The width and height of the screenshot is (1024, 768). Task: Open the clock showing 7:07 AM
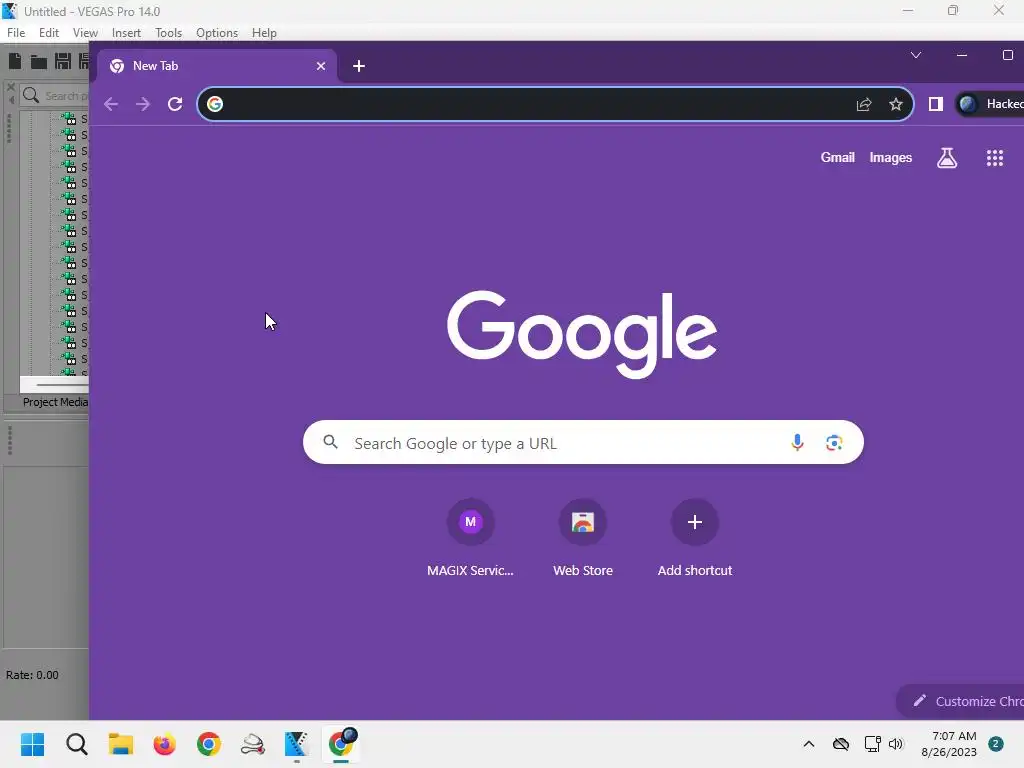point(949,744)
